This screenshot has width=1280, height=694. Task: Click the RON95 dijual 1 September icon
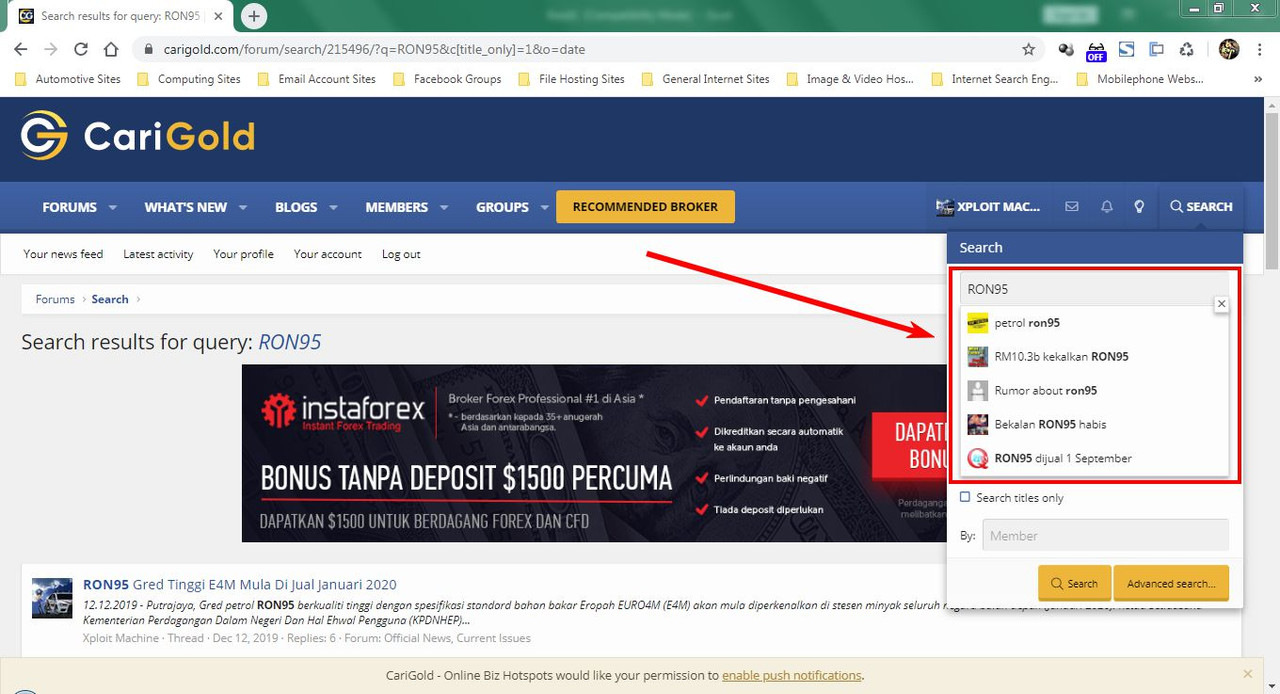[978, 459]
